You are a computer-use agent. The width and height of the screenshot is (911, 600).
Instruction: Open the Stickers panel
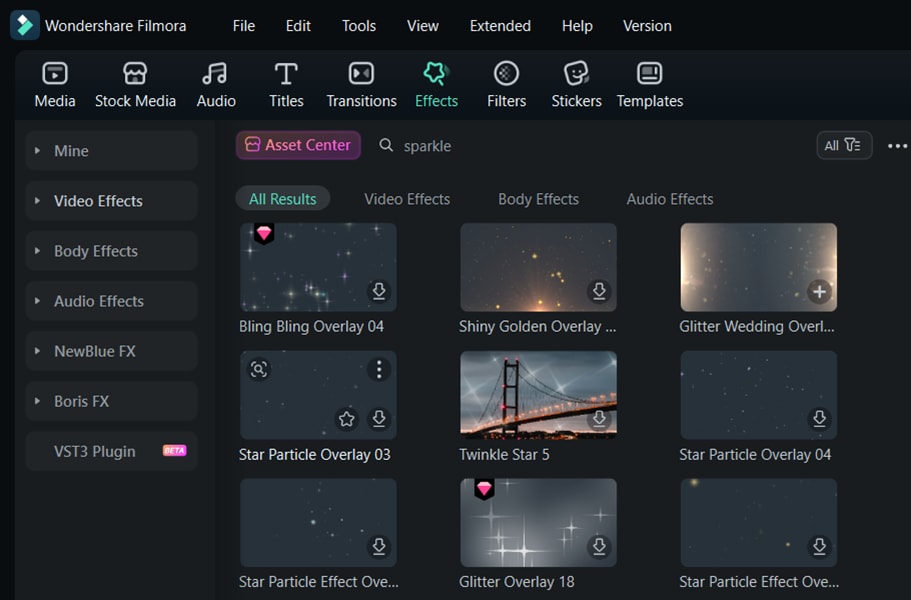pos(576,85)
